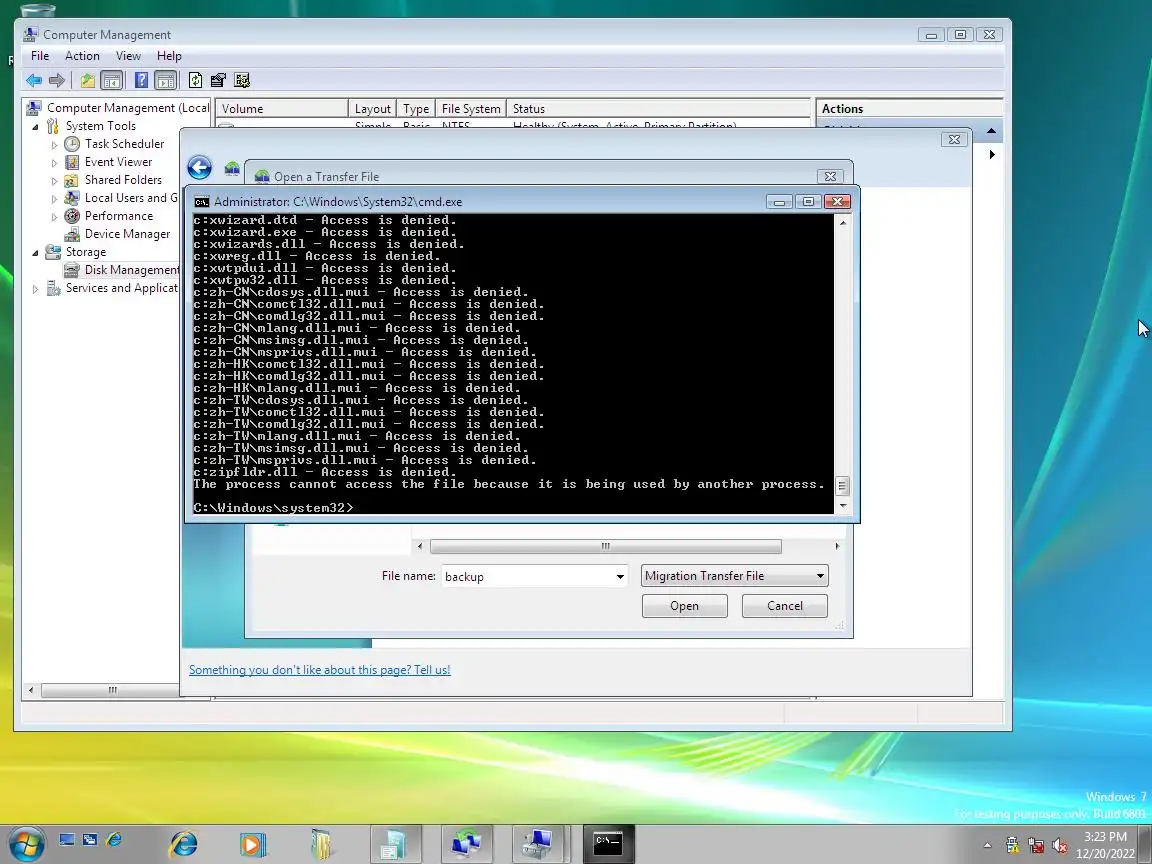The width and height of the screenshot is (1152, 864).
Task: Expand the Performance node
Action: [x=54, y=217]
